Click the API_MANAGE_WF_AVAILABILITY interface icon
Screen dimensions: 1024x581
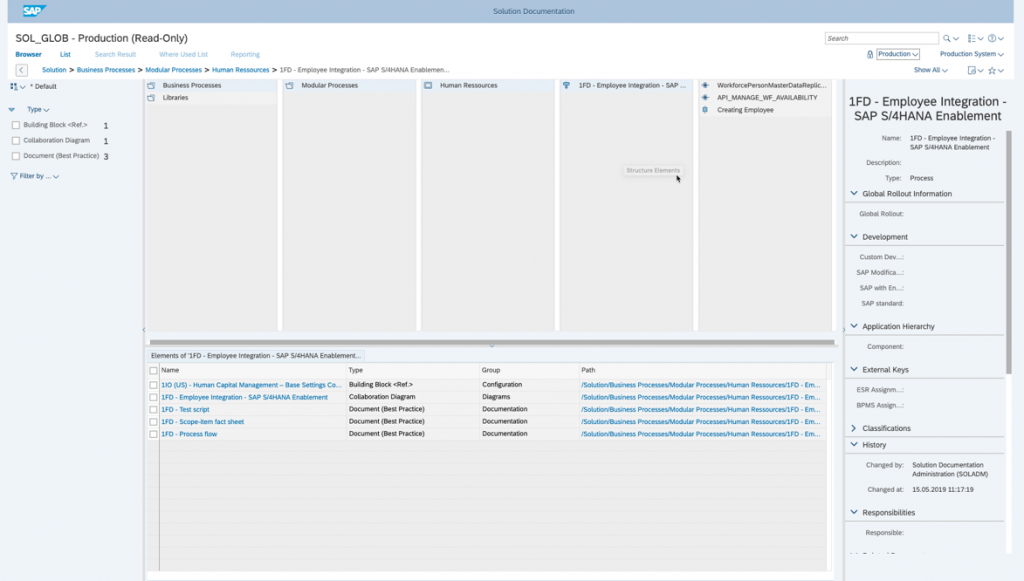[x=705, y=97]
